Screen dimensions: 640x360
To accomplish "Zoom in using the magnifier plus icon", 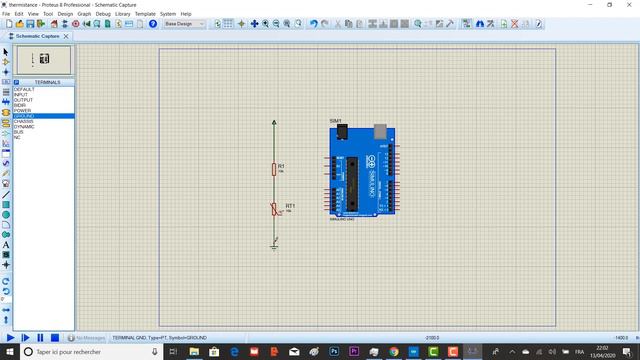I will [x=266, y=24].
